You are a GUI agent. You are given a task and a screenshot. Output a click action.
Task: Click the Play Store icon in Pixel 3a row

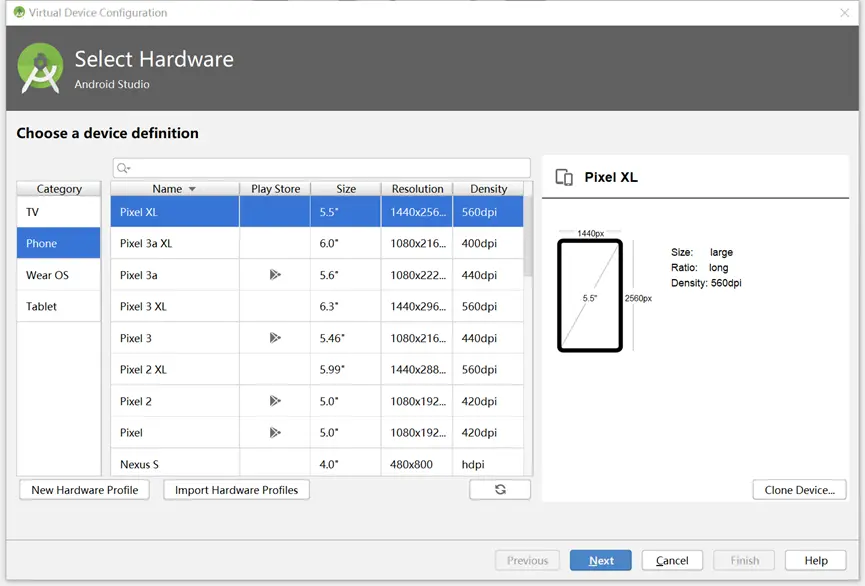point(275,275)
